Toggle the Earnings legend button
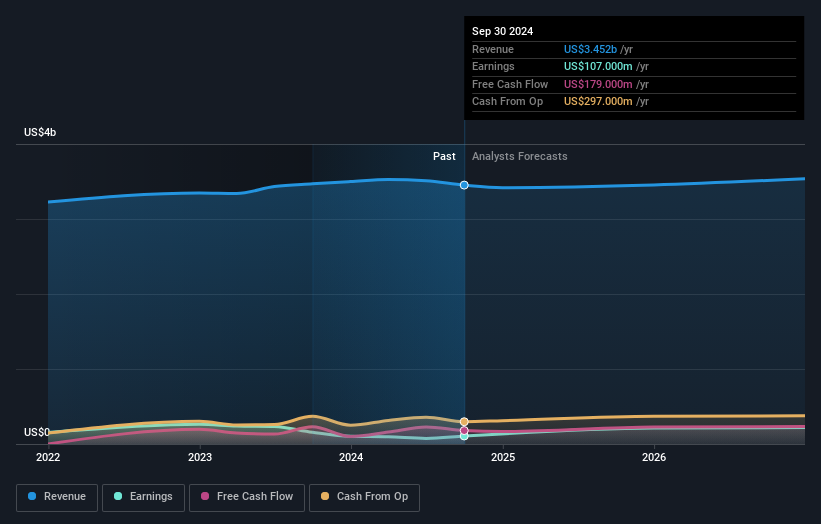821x524 pixels. coord(143,497)
